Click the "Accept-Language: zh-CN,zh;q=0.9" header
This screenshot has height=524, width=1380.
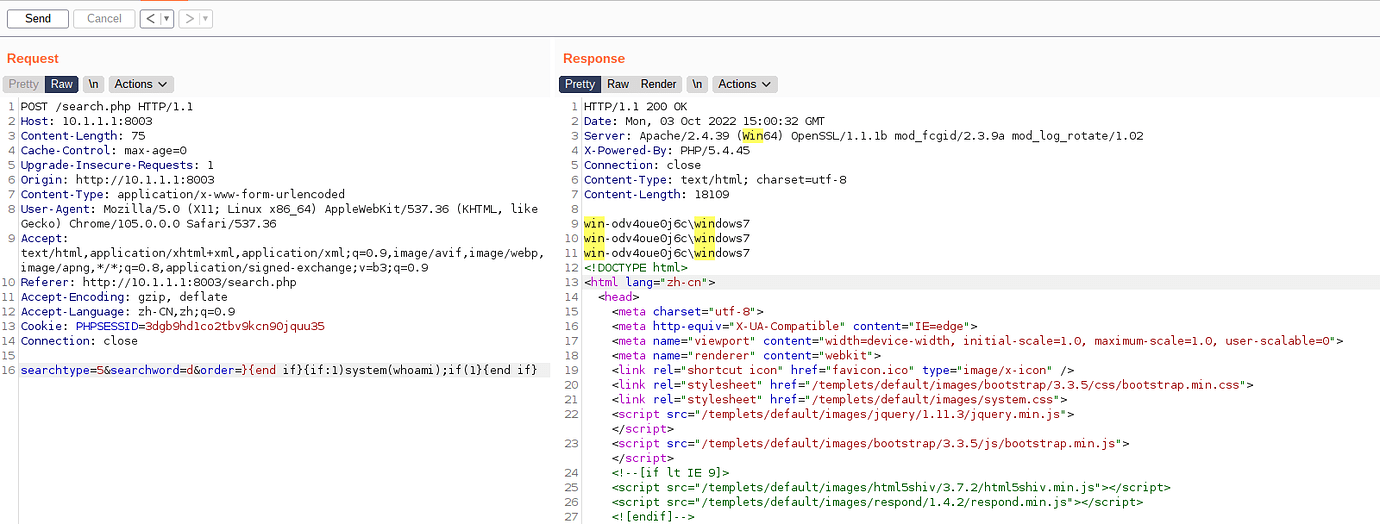pos(128,312)
